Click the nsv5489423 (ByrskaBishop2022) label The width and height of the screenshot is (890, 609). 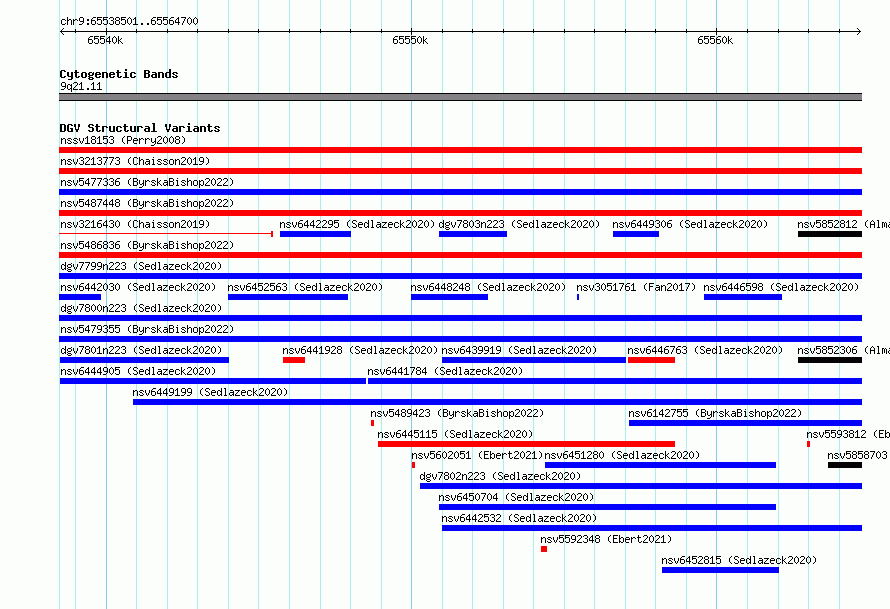tap(457, 413)
